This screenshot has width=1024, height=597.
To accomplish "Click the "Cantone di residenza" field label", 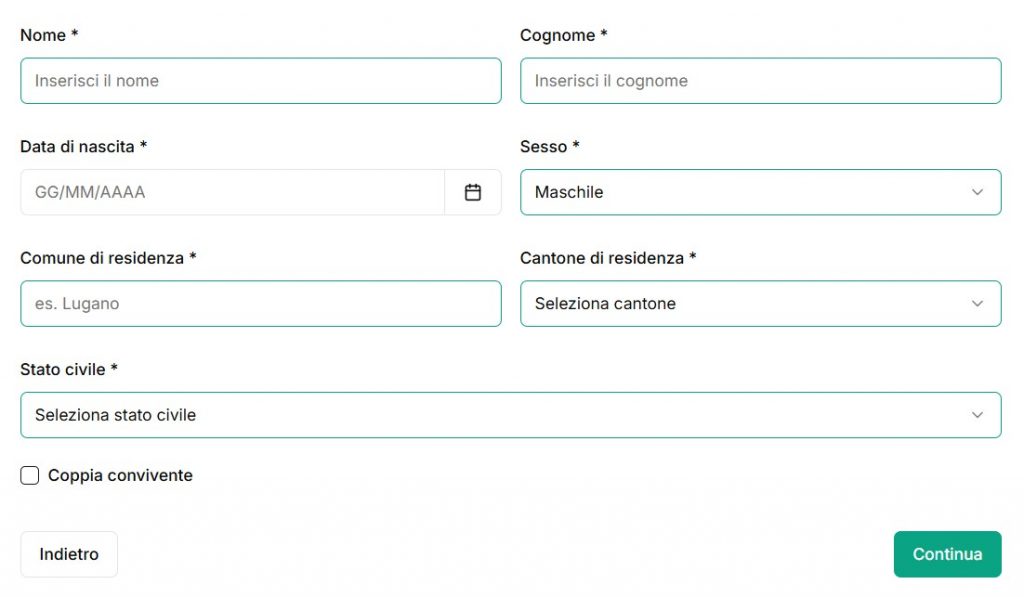I will pos(602,258).
